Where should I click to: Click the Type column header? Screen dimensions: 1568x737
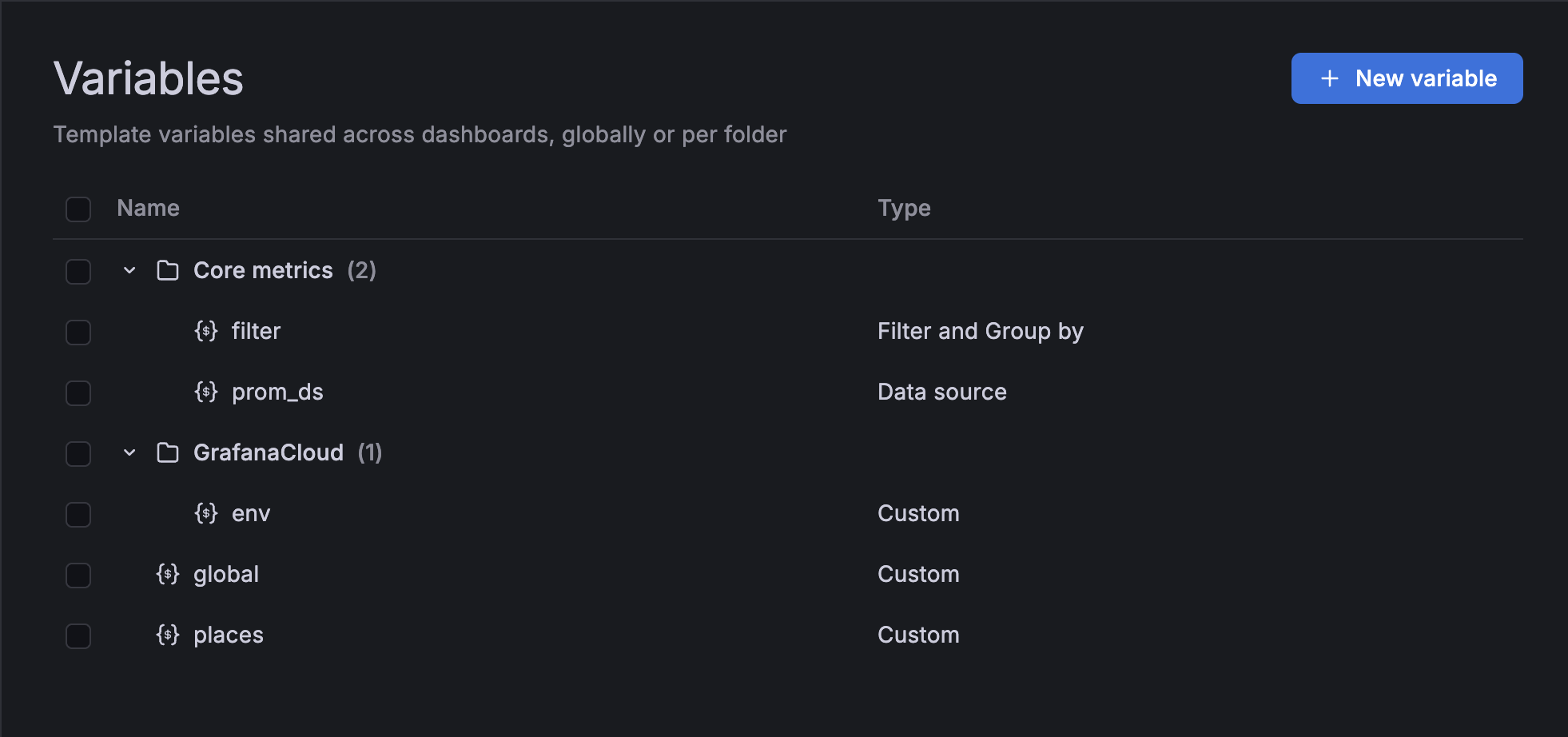click(904, 208)
